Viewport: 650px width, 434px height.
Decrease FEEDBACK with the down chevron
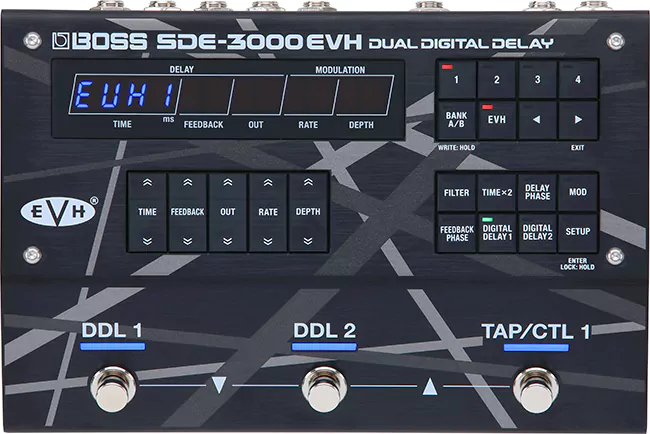pyautogui.click(x=187, y=241)
